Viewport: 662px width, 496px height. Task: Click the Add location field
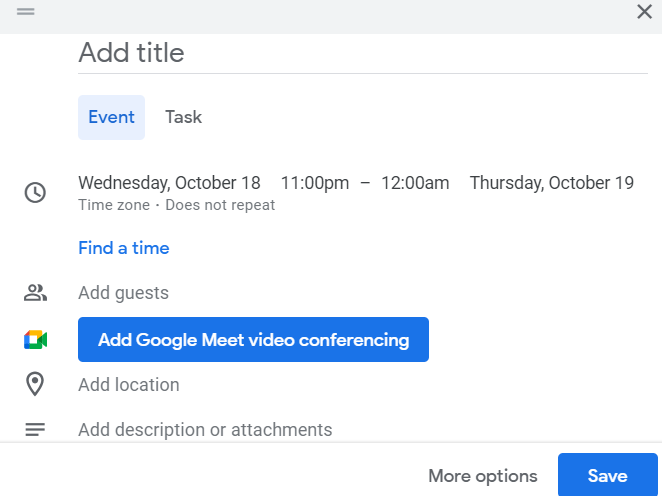tap(129, 385)
